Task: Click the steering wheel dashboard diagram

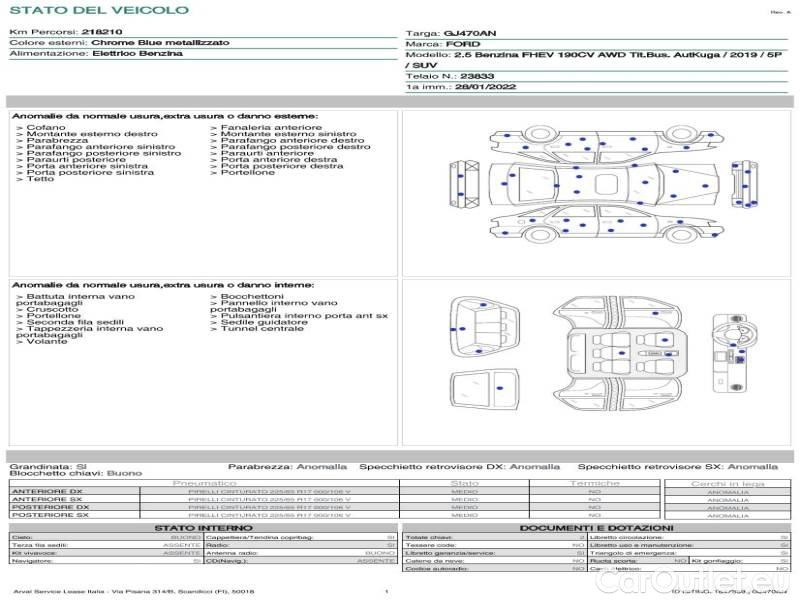Action: pos(730,354)
